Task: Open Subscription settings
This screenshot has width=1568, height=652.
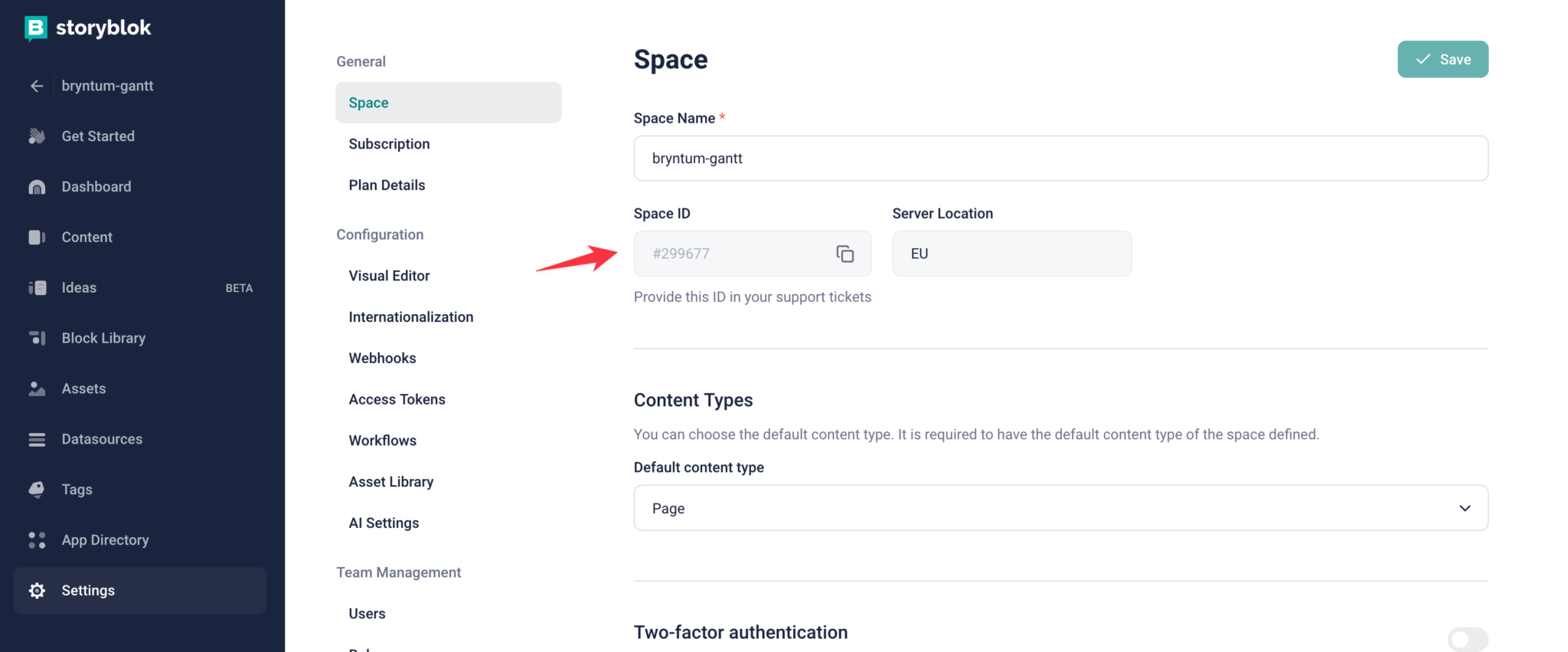Action: coord(389,144)
